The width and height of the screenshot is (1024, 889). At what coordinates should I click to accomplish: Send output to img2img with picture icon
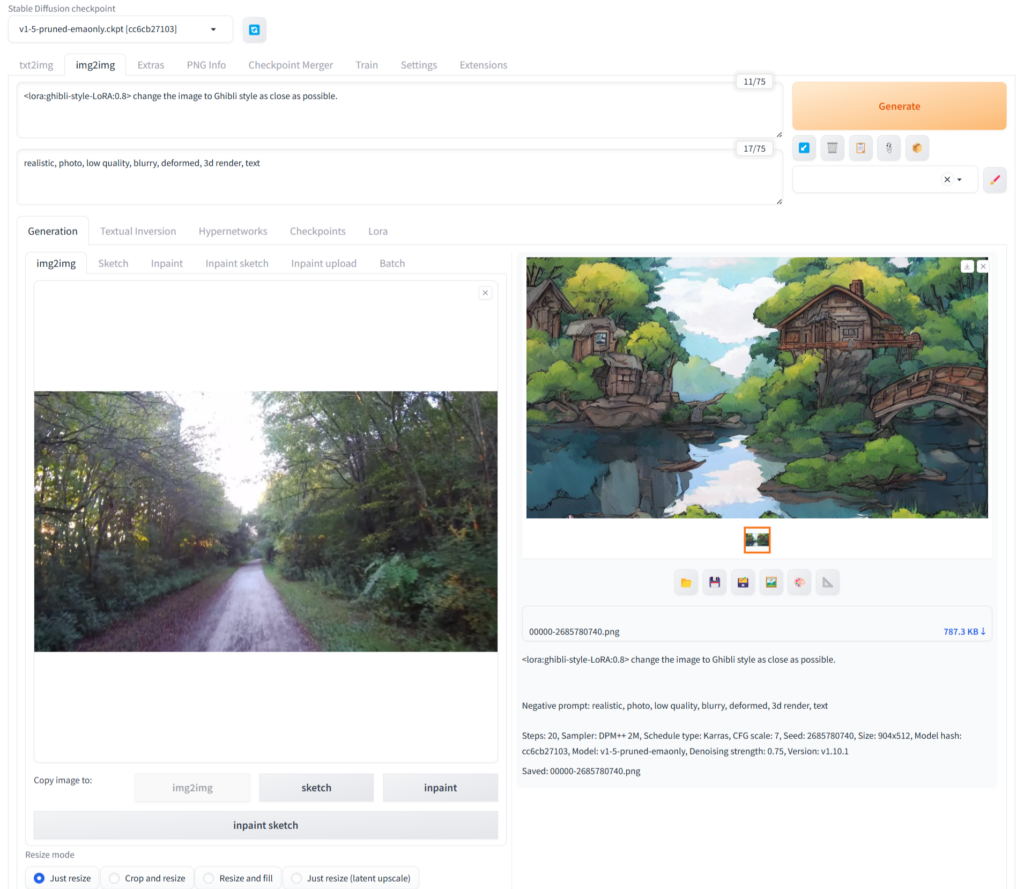(770, 582)
